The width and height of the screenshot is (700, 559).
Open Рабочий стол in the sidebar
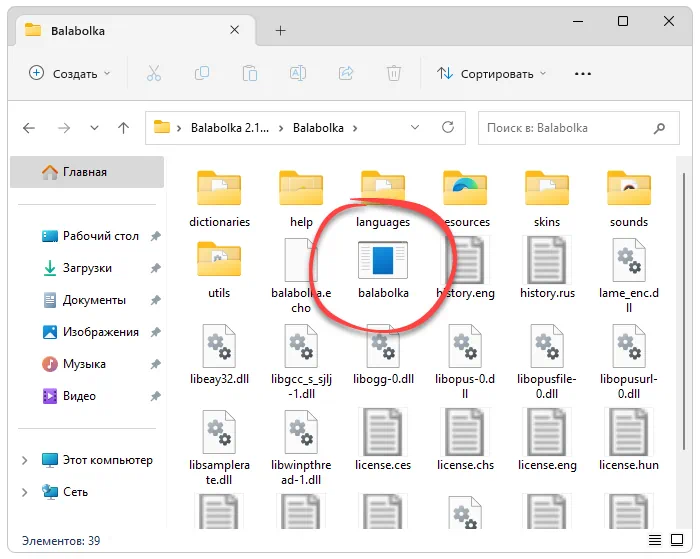89,236
